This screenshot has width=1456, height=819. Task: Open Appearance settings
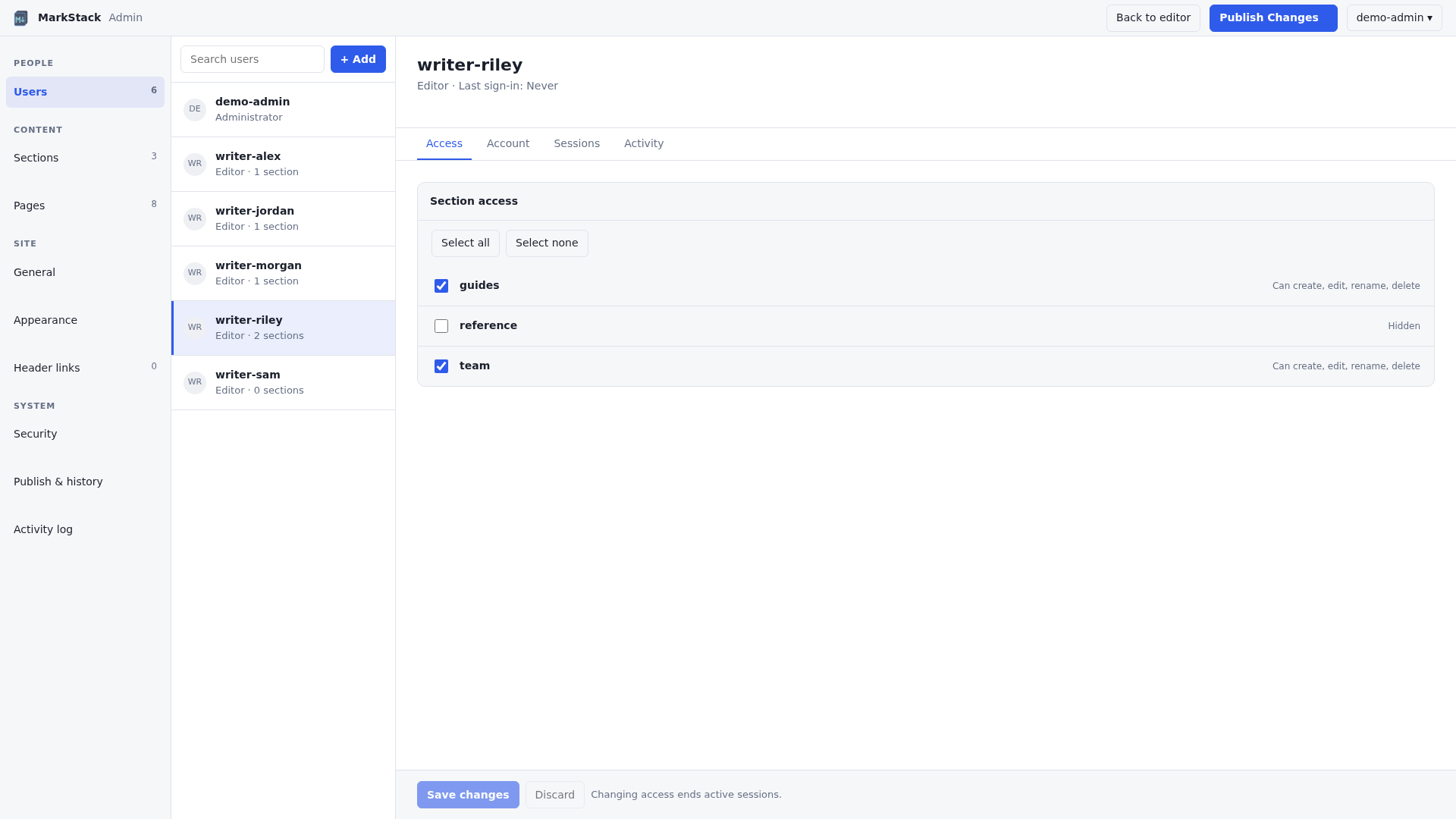coord(85,320)
